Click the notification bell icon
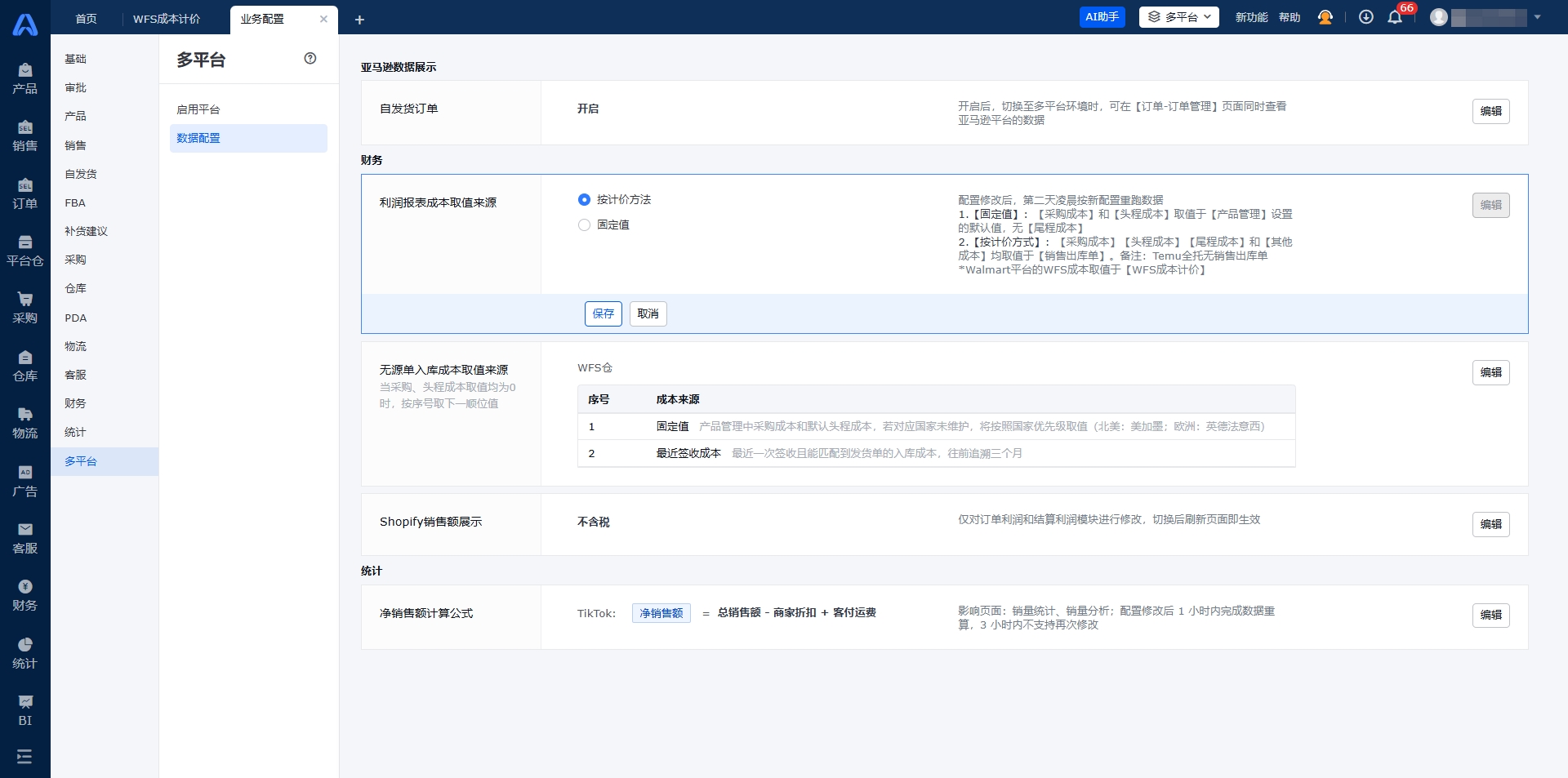 (x=1395, y=17)
